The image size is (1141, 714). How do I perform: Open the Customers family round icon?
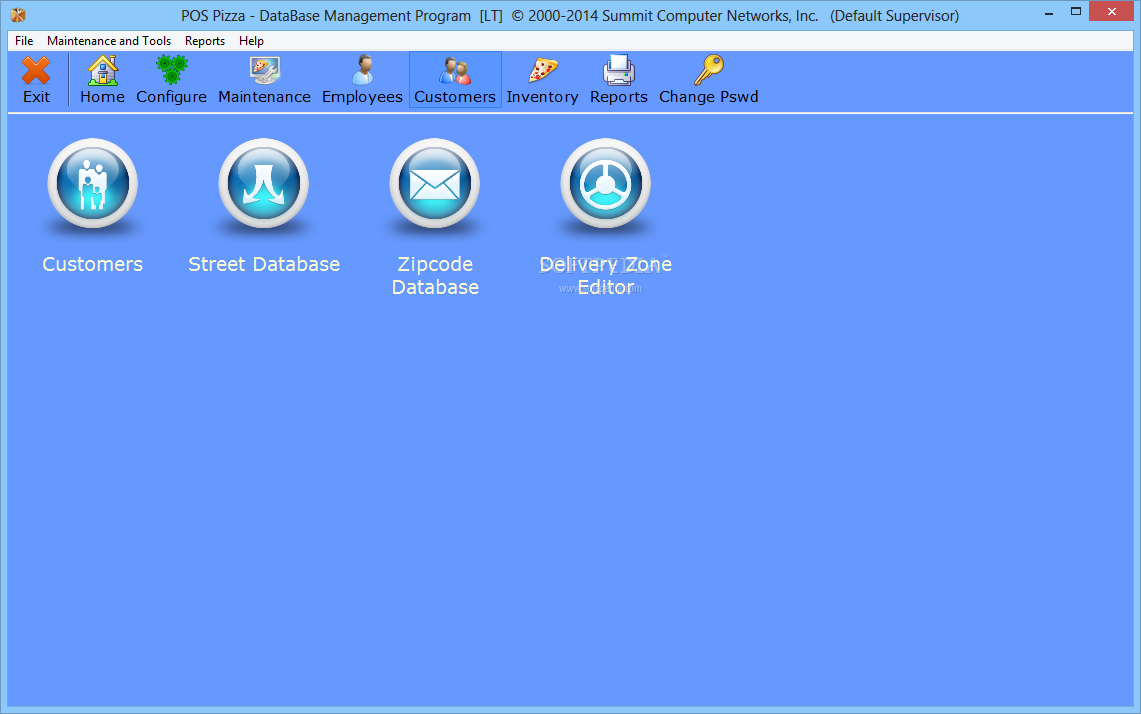[92, 183]
